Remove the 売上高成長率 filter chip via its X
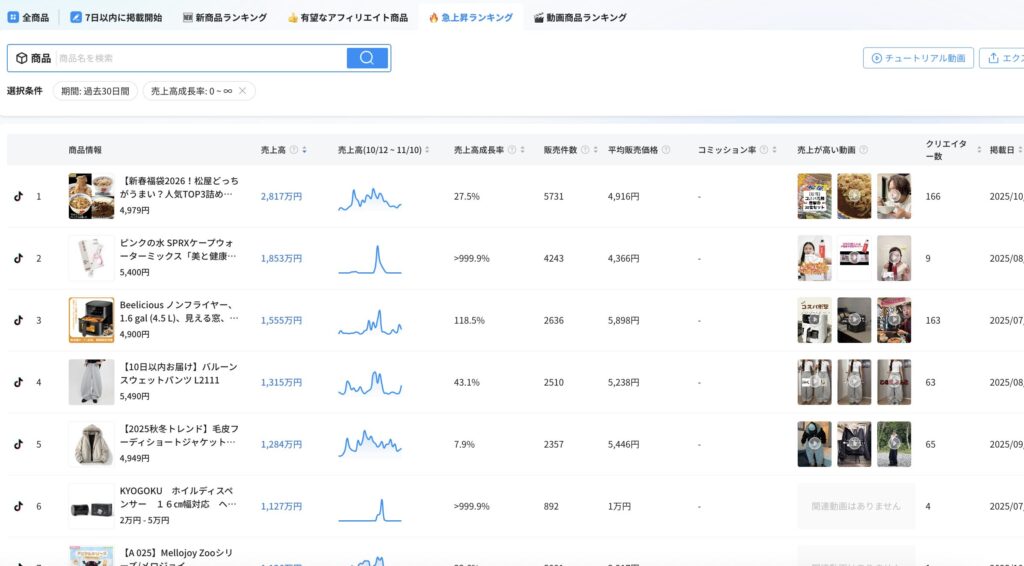 click(x=242, y=91)
